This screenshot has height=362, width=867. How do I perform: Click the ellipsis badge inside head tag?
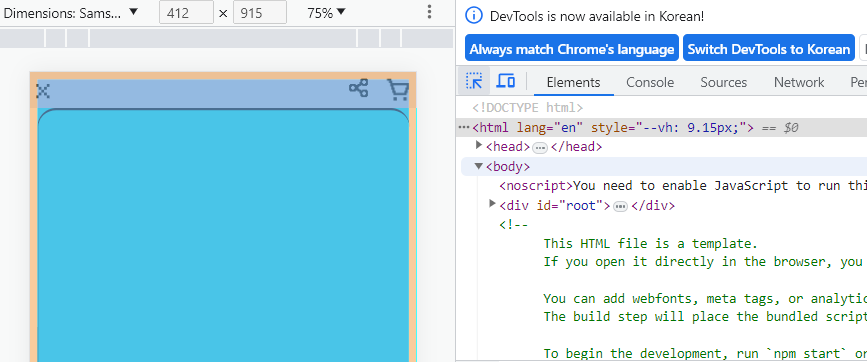coord(540,148)
